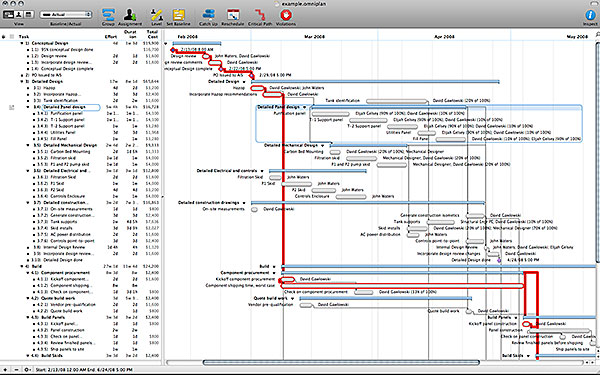600x375 pixels.
Task: Click the Apr 2008 timeline header
Action: point(444,37)
